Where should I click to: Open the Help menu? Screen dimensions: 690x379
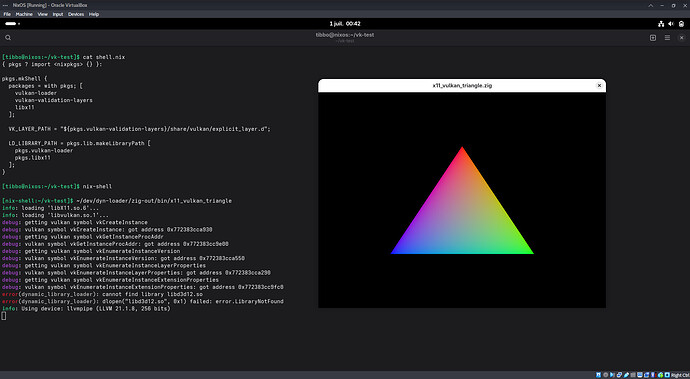tap(94, 14)
